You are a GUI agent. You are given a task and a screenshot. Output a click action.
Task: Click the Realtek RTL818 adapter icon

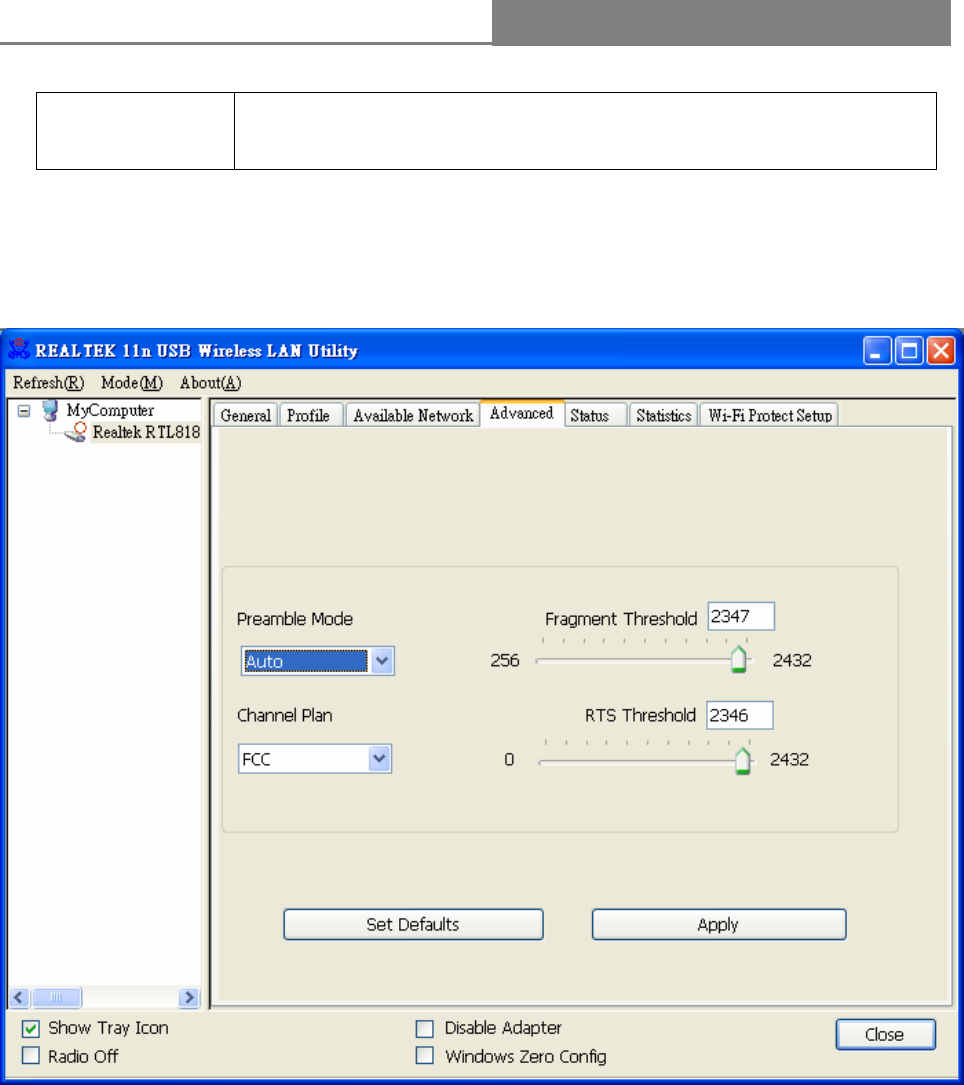pyautogui.click(x=75, y=432)
